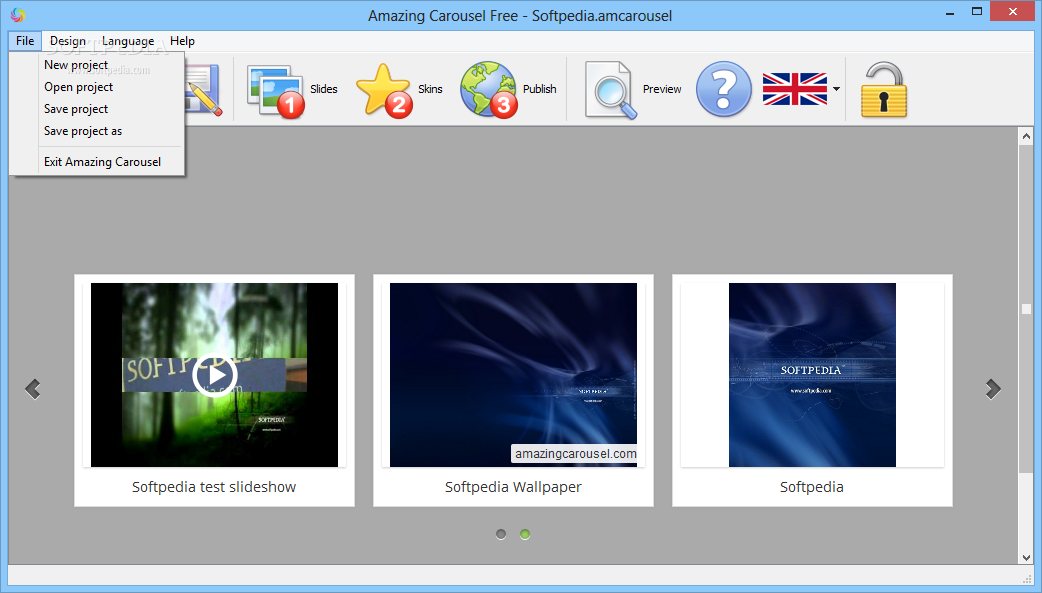
Task: Expand the language flag dropdown arrow
Action: [x=836, y=89]
